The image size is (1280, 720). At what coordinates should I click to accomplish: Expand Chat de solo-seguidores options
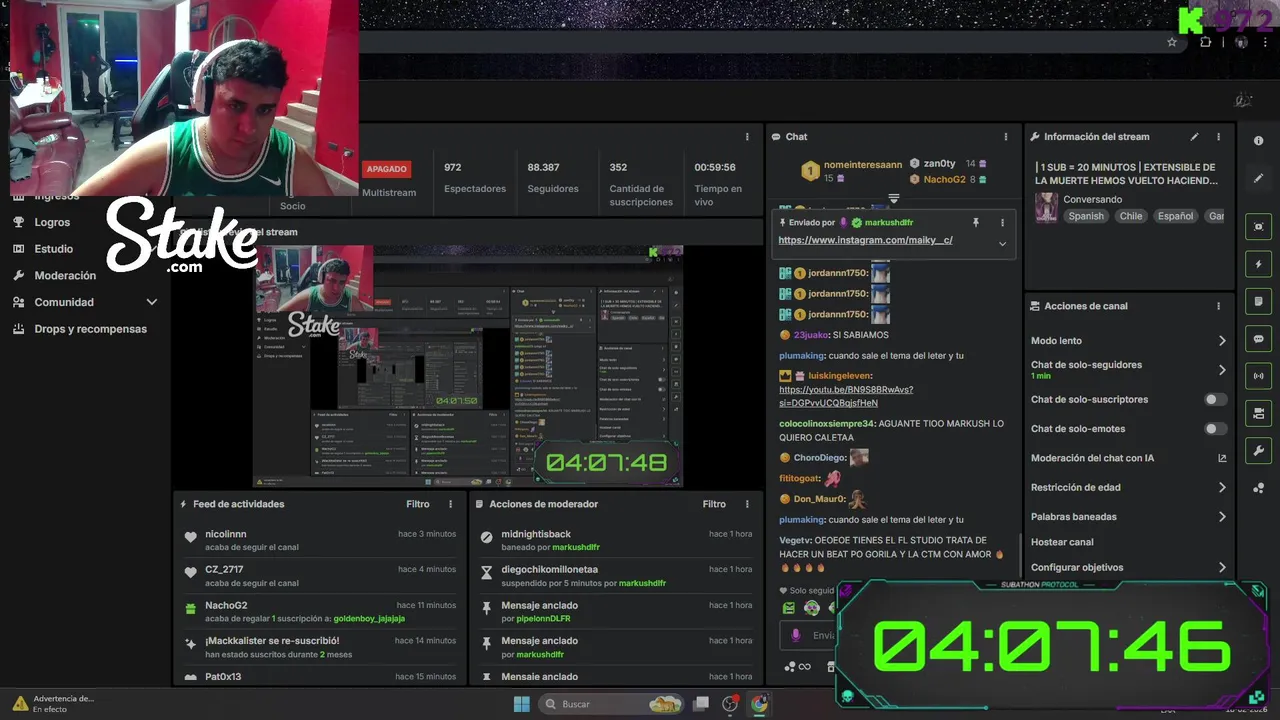point(1222,370)
